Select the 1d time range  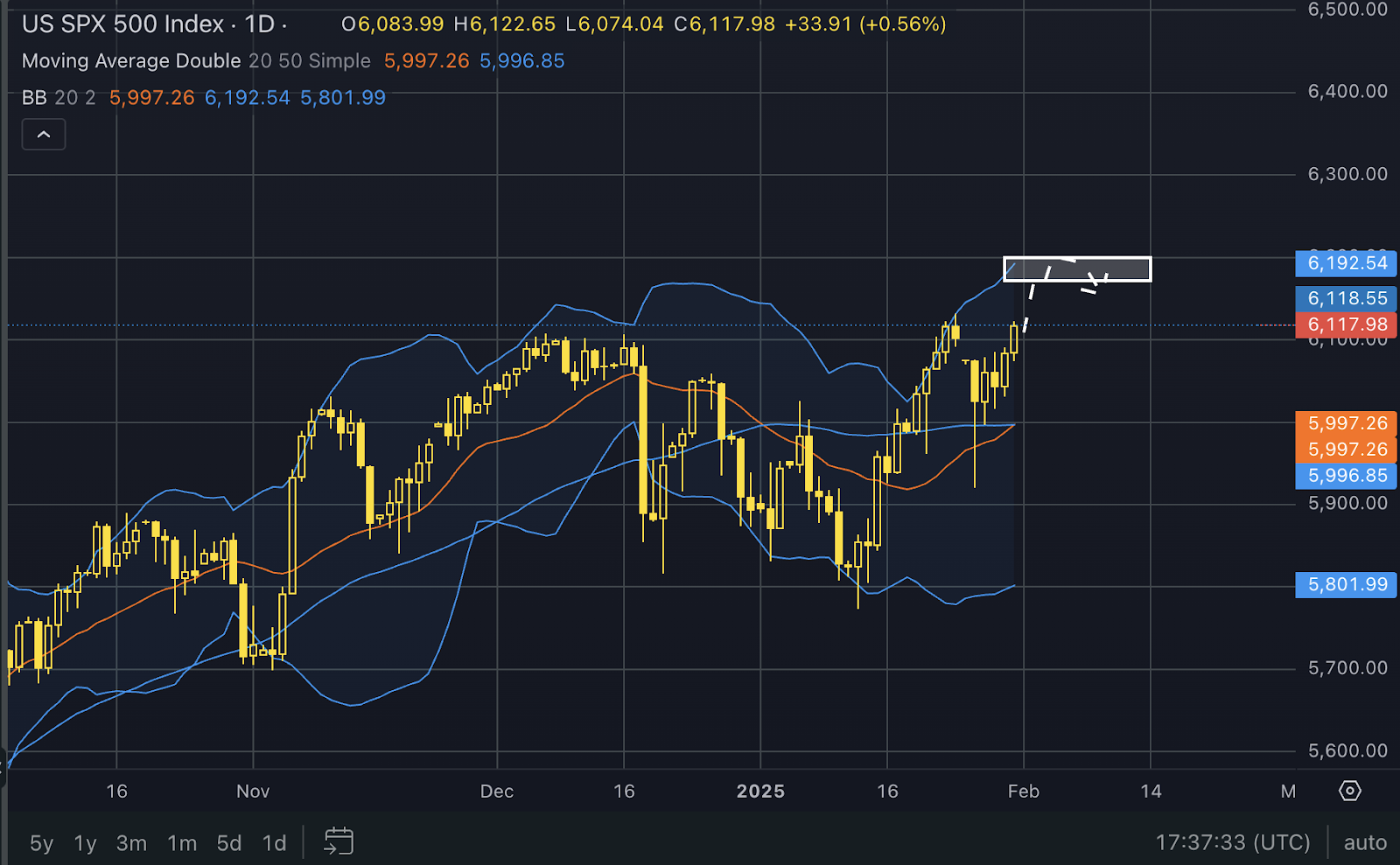275,843
